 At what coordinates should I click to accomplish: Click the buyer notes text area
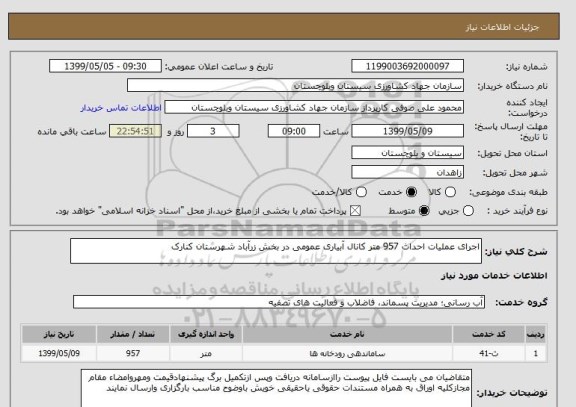click(276, 389)
